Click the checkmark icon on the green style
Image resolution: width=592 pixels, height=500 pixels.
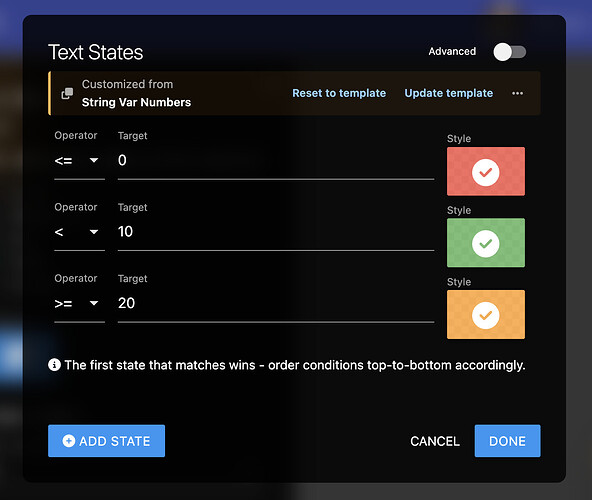tap(486, 244)
